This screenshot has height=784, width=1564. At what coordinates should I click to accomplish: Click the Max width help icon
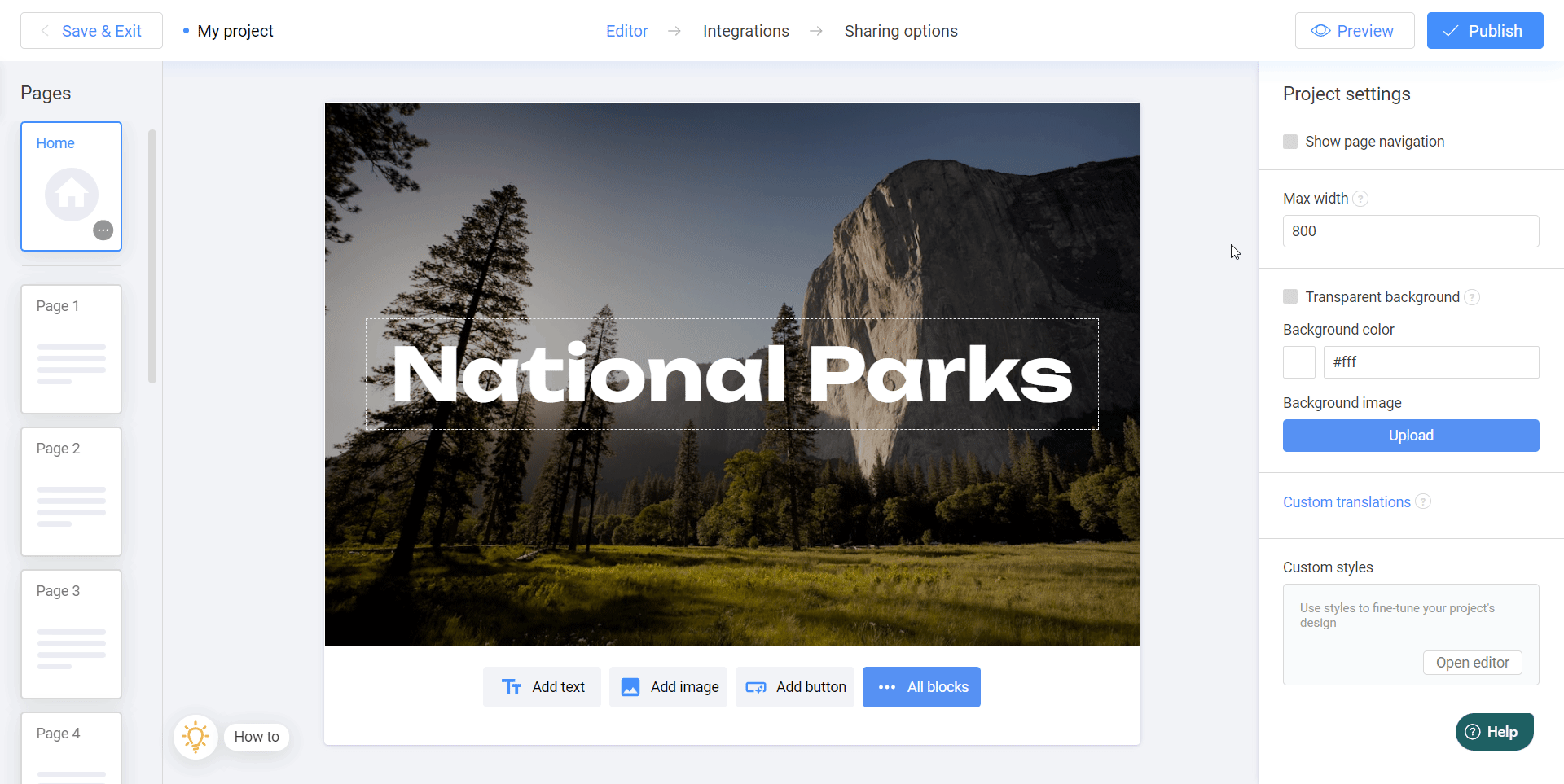[1360, 199]
